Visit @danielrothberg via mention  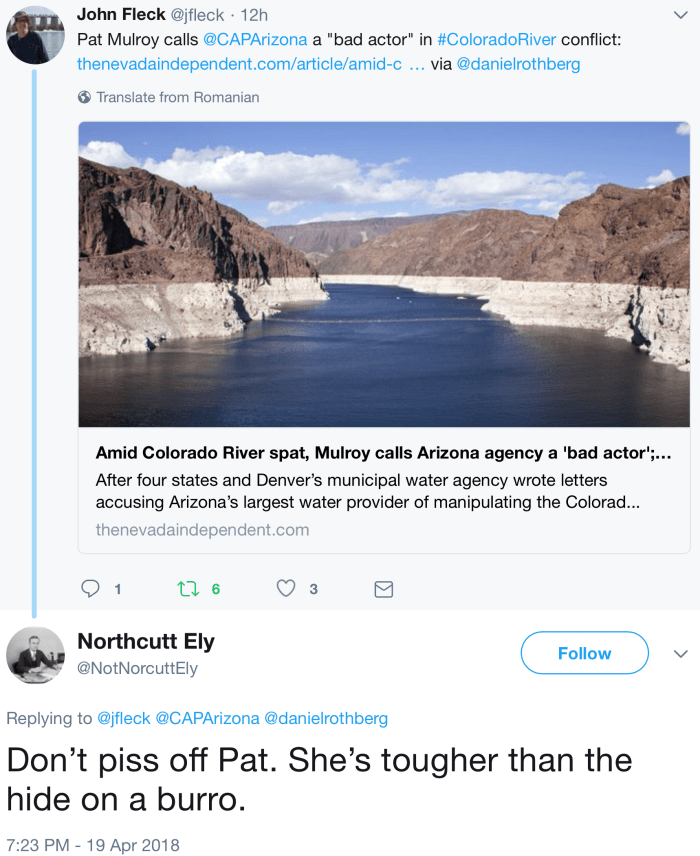(x=518, y=64)
